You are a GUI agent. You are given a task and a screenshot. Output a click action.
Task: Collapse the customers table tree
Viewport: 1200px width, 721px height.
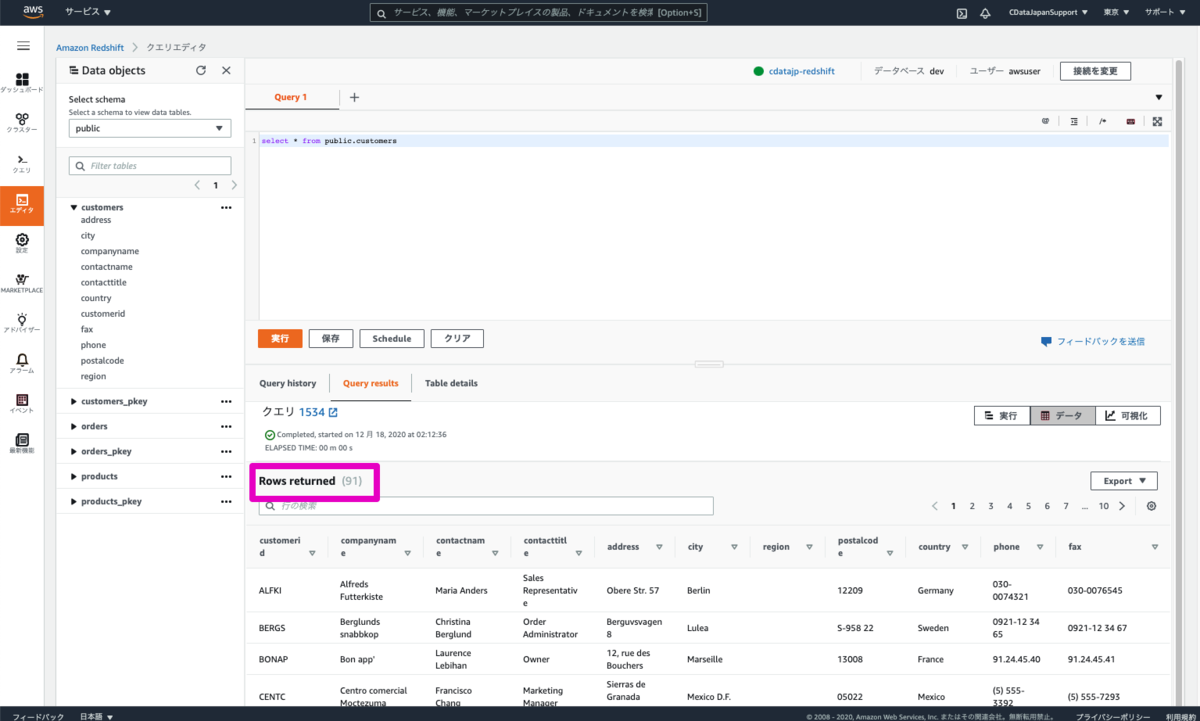tap(74, 208)
